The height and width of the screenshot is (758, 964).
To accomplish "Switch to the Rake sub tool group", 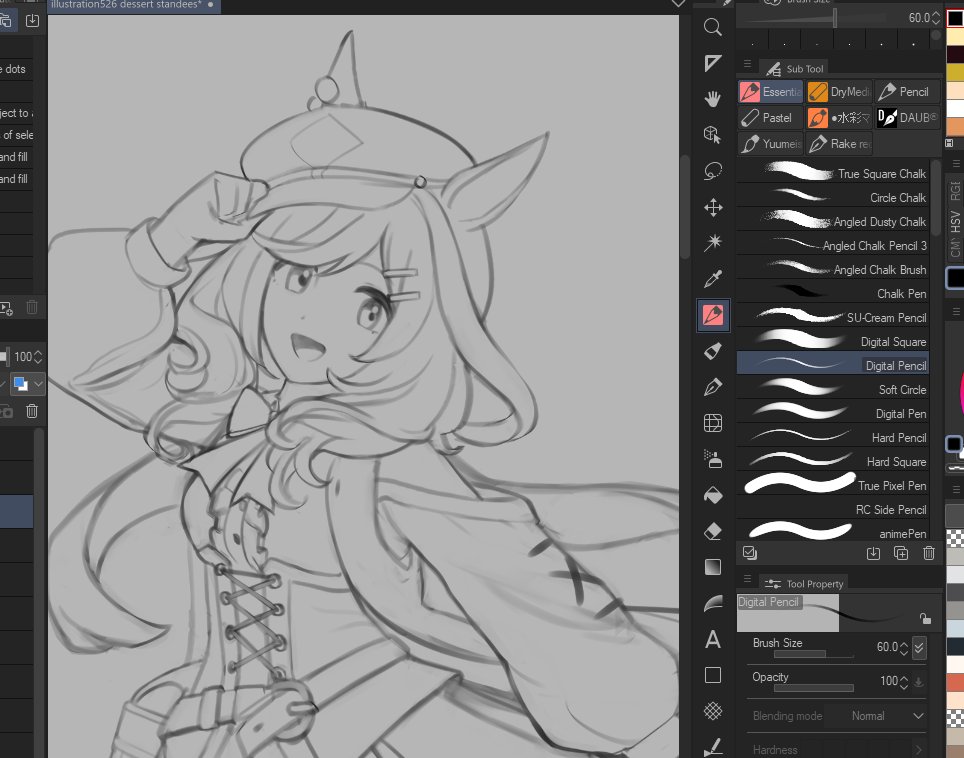I will point(839,143).
